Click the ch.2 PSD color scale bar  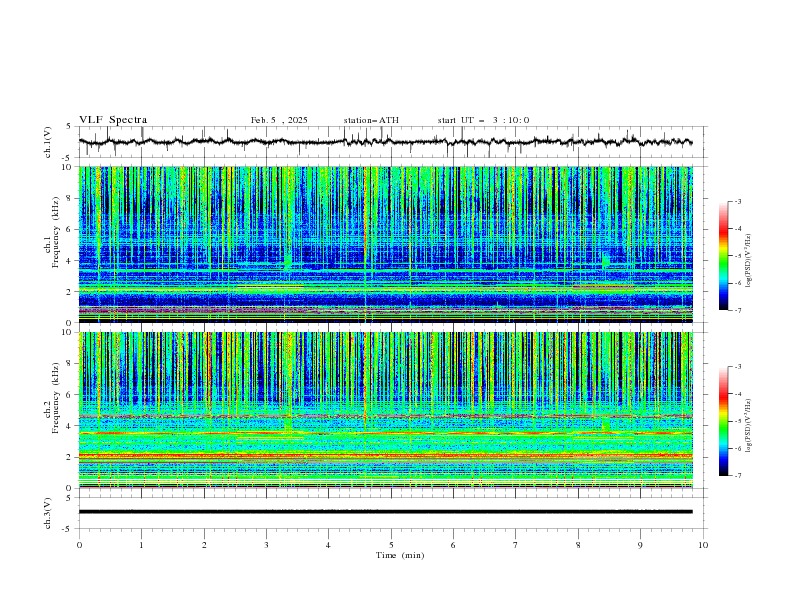click(723, 421)
